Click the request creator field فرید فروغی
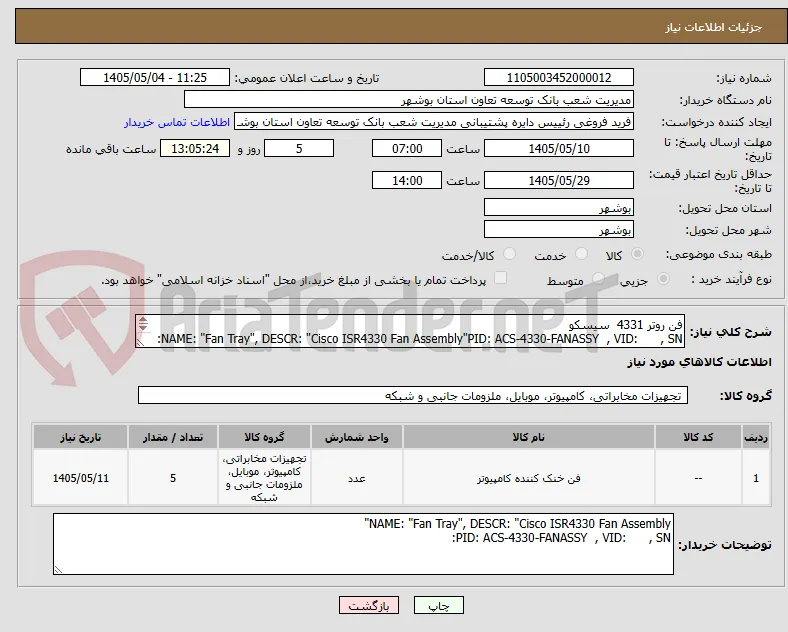Image resolution: width=788 pixels, height=632 pixels. [x=434, y=122]
